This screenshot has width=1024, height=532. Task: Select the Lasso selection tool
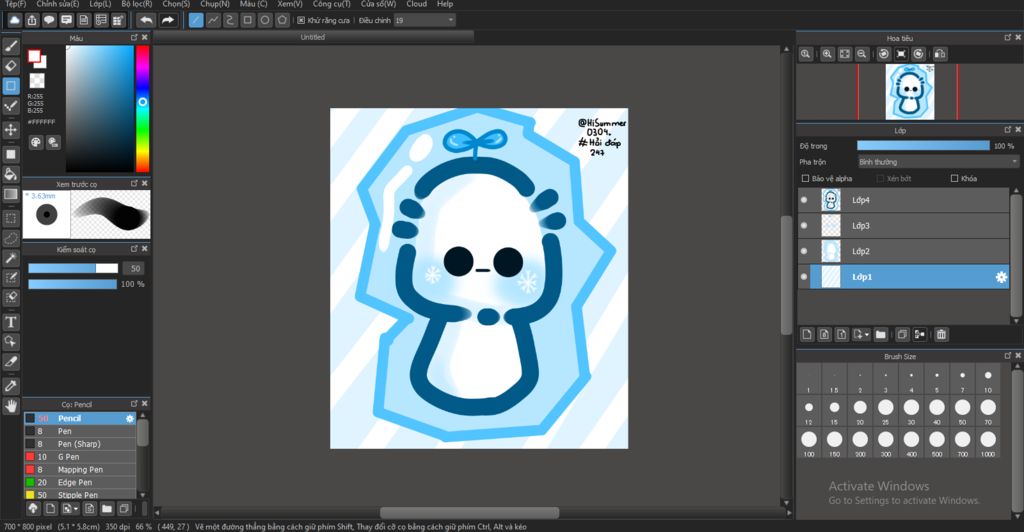(x=10, y=238)
